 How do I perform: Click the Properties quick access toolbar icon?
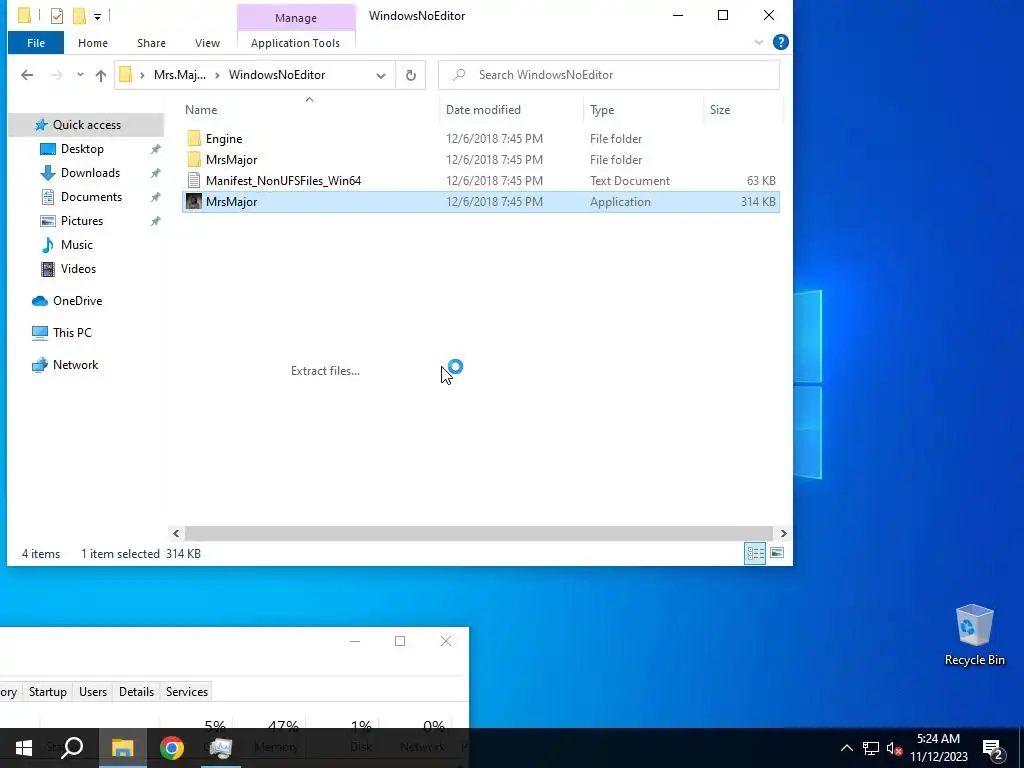pyautogui.click(x=57, y=16)
